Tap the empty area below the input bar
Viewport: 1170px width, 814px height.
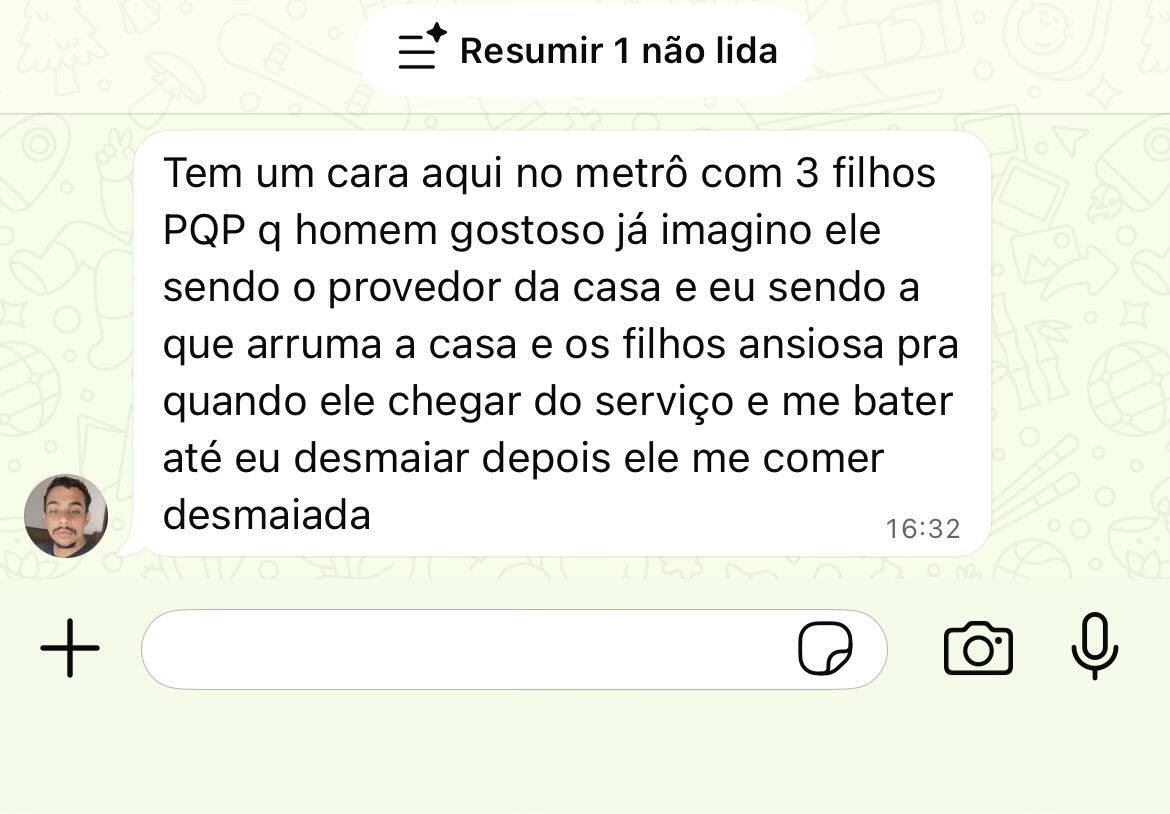585,754
